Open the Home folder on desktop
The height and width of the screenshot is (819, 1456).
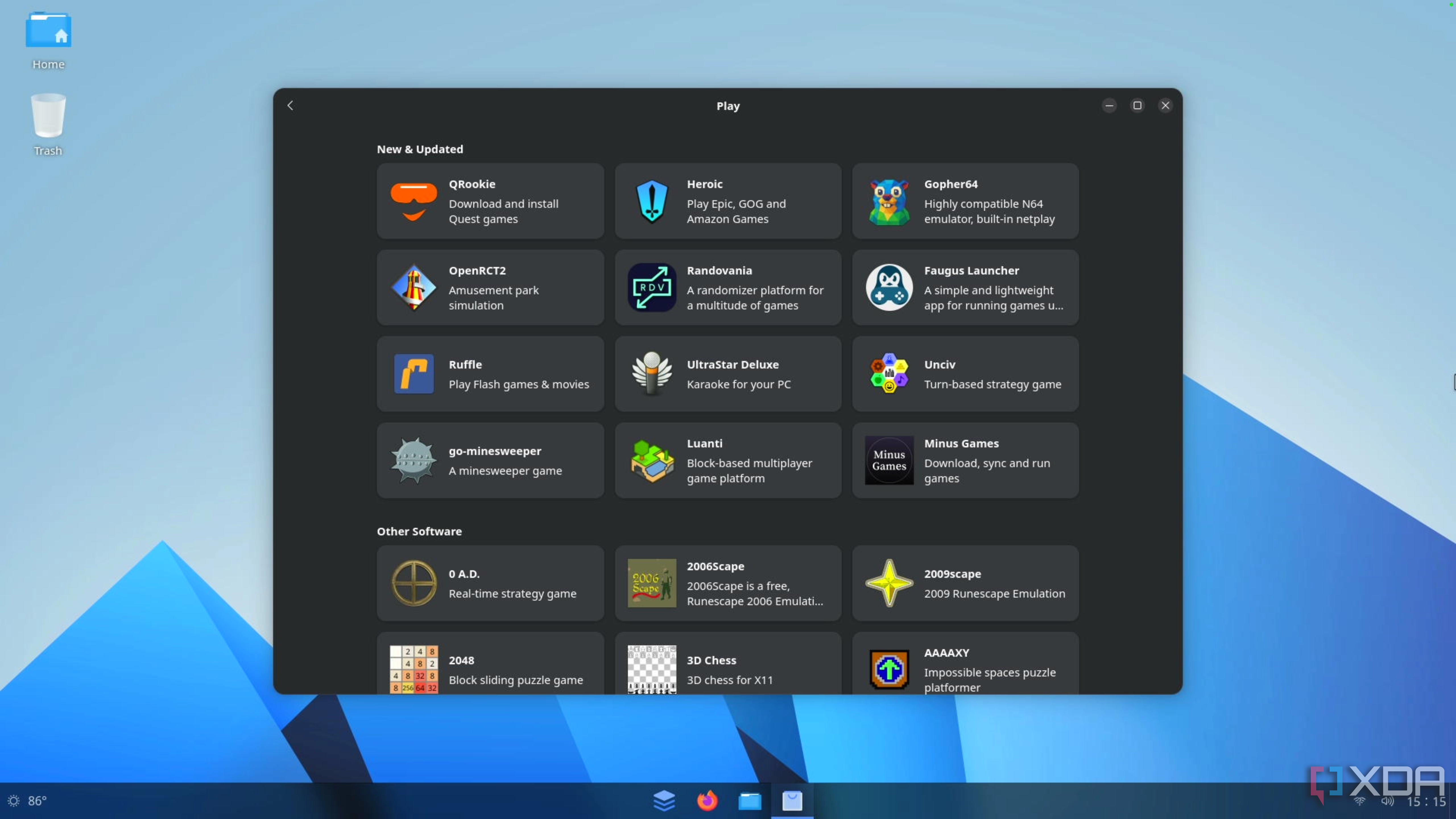pos(48,41)
